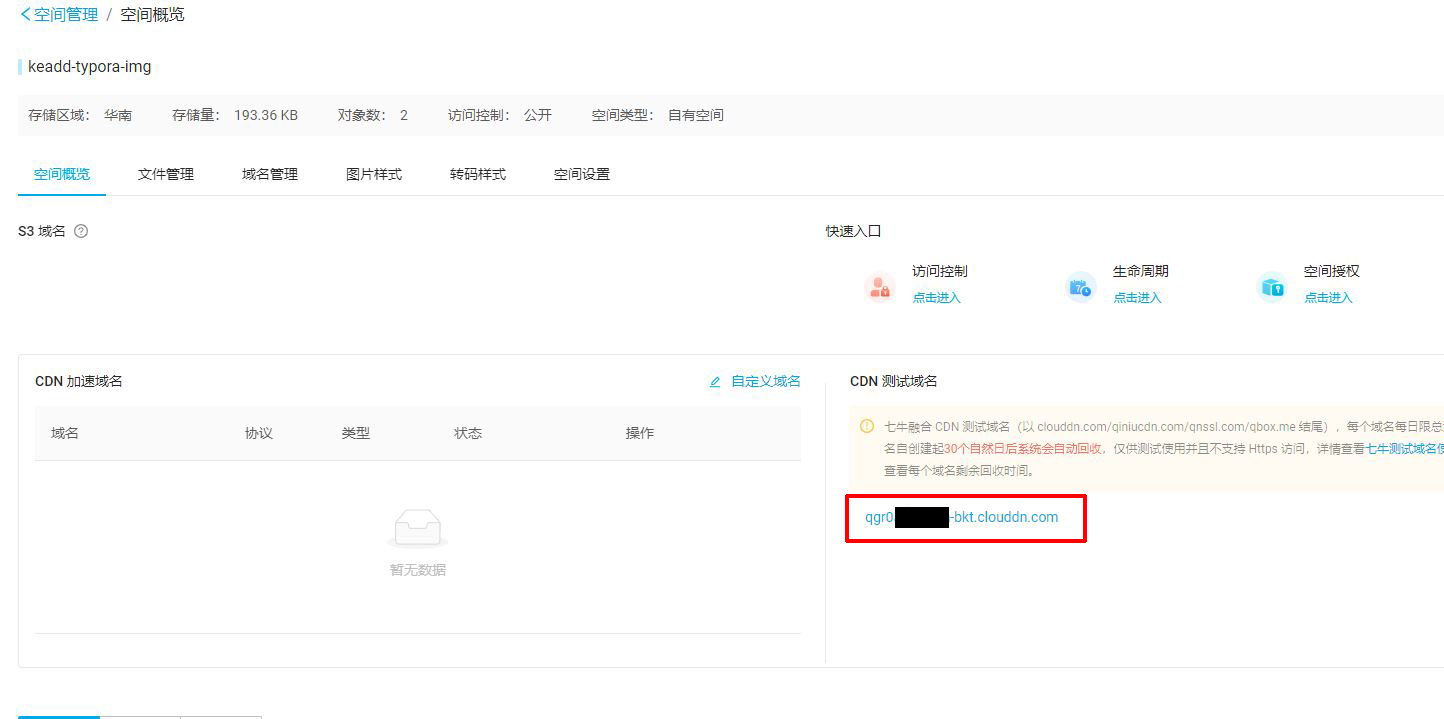Screen dimensions: 1444x719
Task: Switch to the 域名管理 tab
Action: tap(270, 174)
